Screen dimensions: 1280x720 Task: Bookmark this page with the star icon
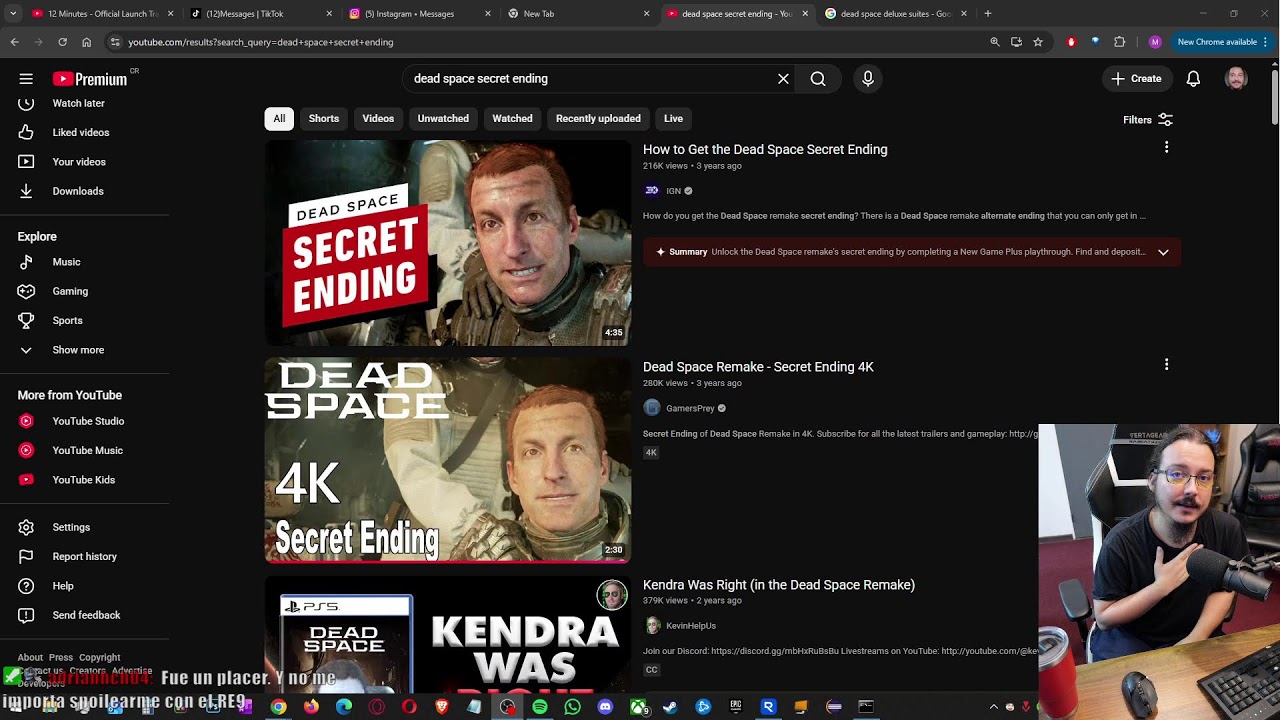[x=1038, y=42]
